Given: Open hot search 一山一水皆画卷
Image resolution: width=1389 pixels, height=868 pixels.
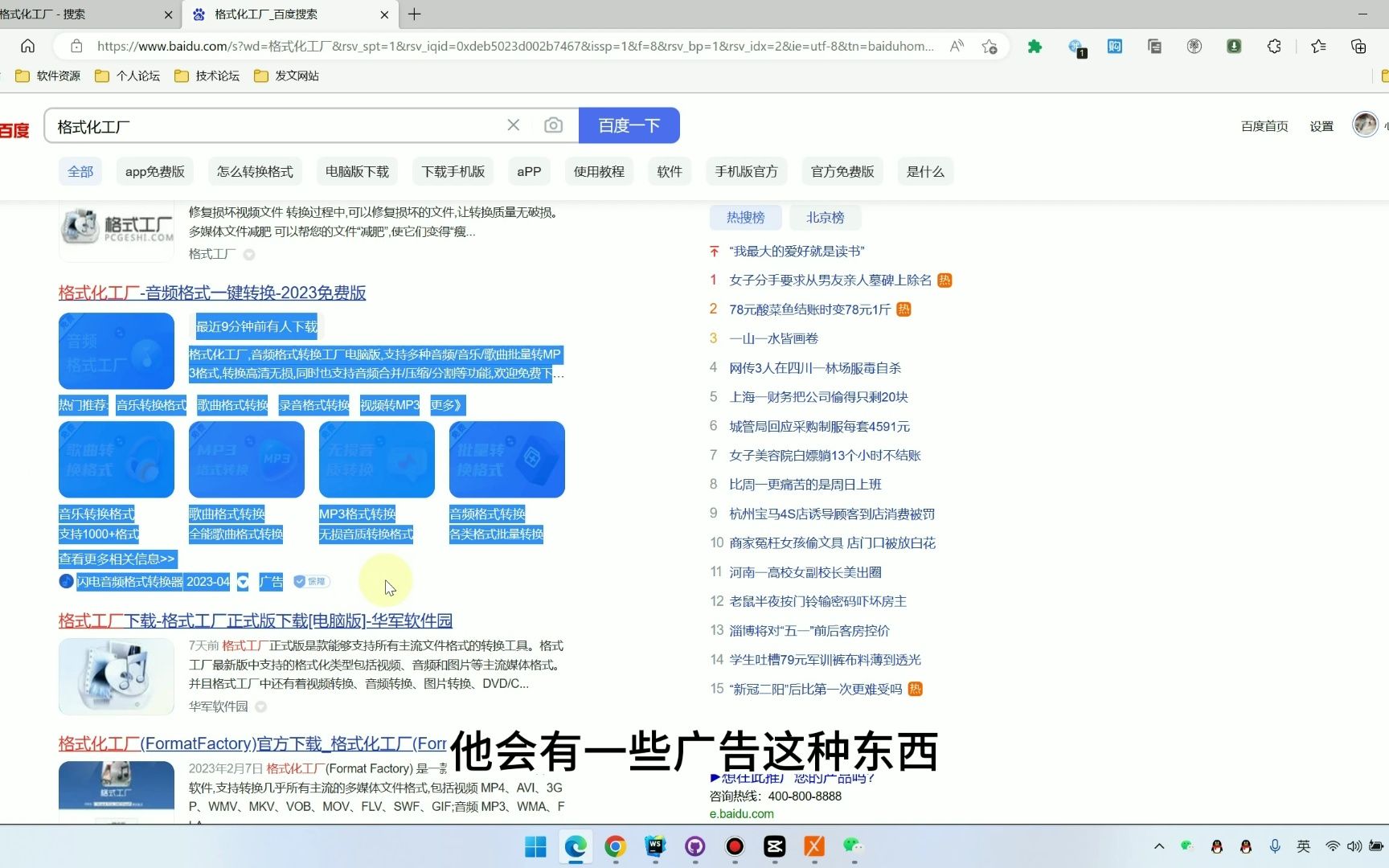Looking at the screenshot, I should [774, 339].
